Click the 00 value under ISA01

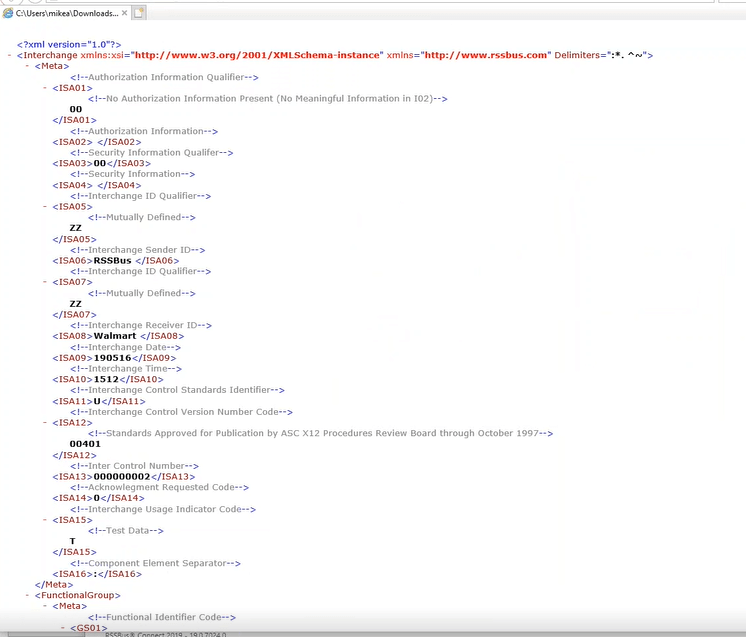point(76,109)
